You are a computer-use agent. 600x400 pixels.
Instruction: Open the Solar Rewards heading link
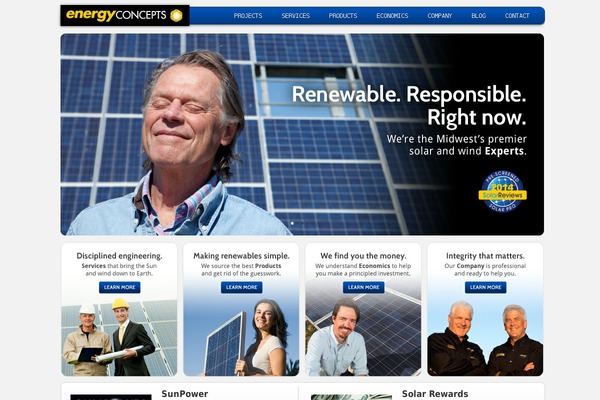[x=435, y=394]
